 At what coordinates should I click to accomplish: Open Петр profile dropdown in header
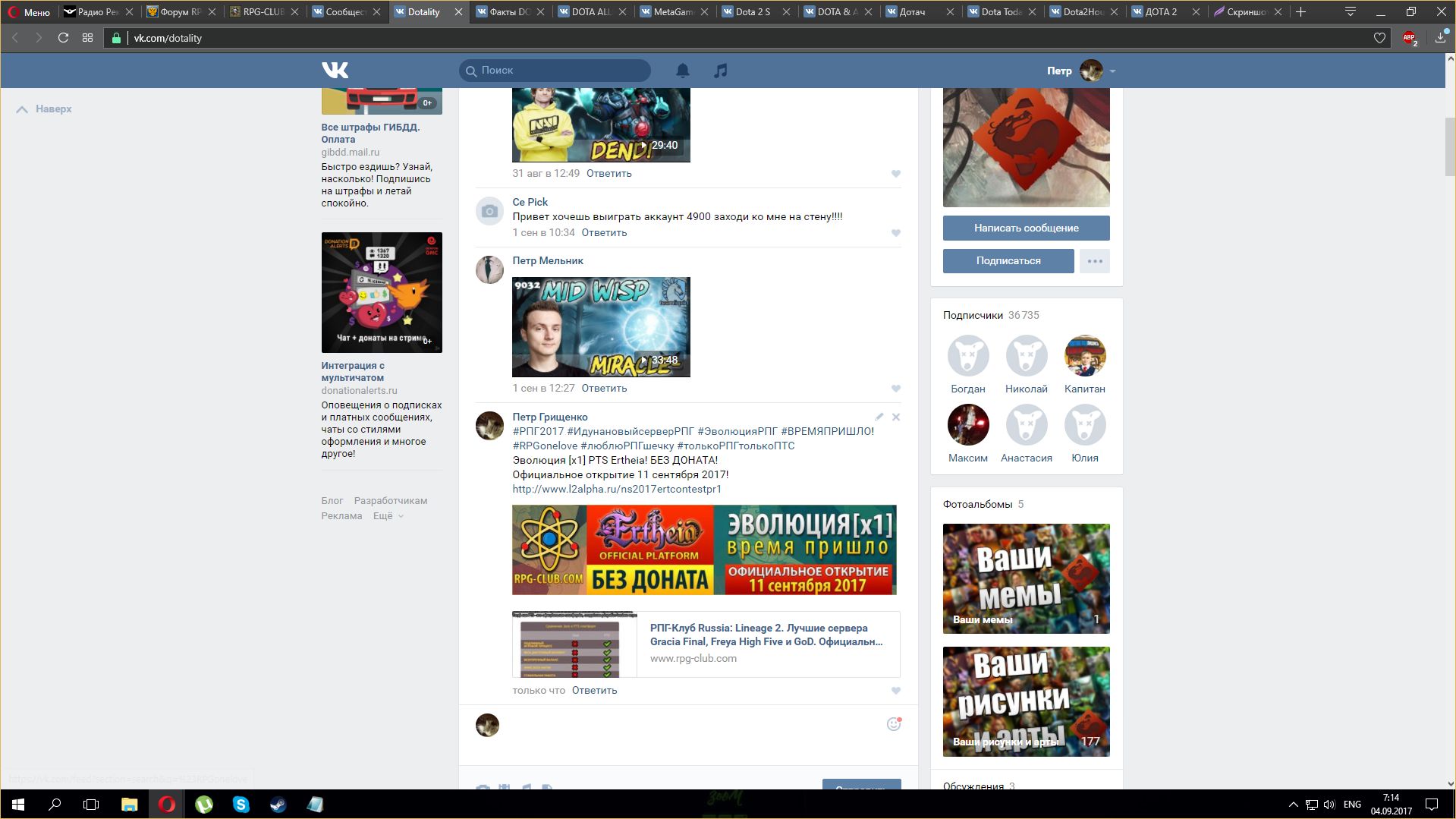click(1081, 71)
